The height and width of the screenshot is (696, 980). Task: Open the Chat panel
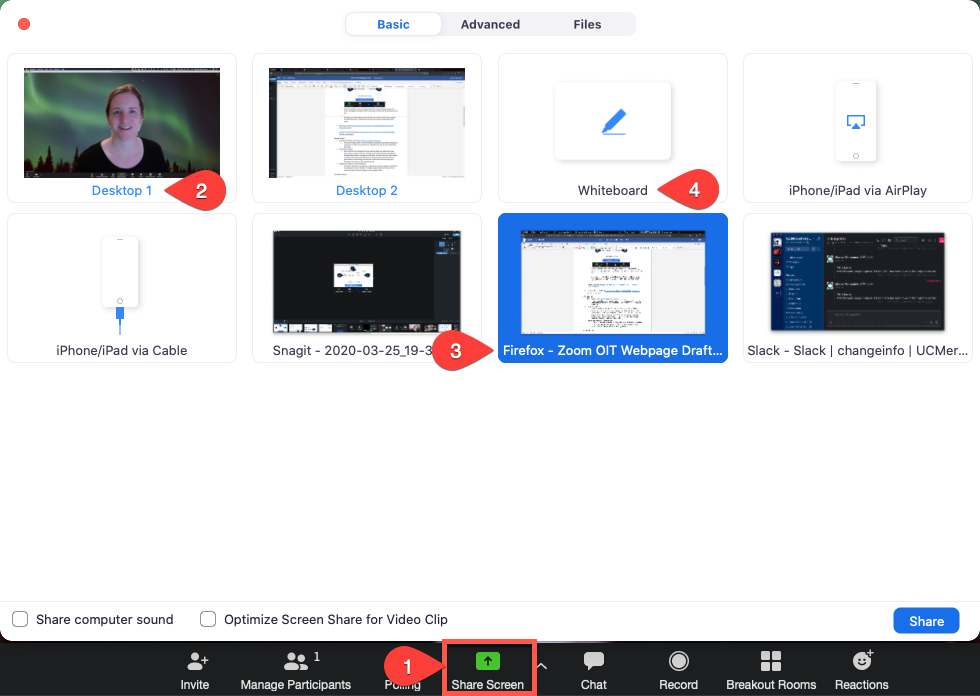593,668
